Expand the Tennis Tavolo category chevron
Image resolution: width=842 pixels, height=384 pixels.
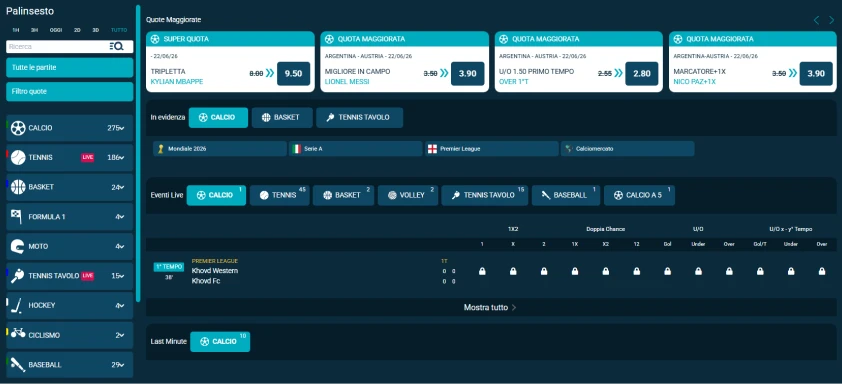pyautogui.click(x=122, y=276)
